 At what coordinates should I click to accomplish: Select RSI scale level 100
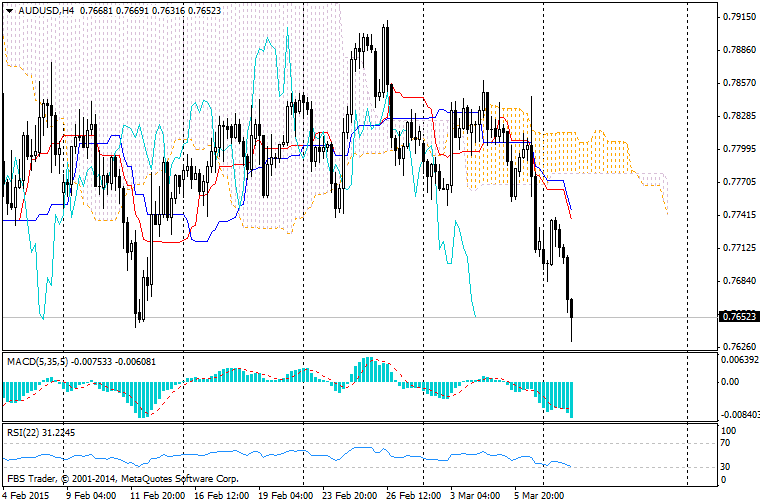(x=728, y=430)
